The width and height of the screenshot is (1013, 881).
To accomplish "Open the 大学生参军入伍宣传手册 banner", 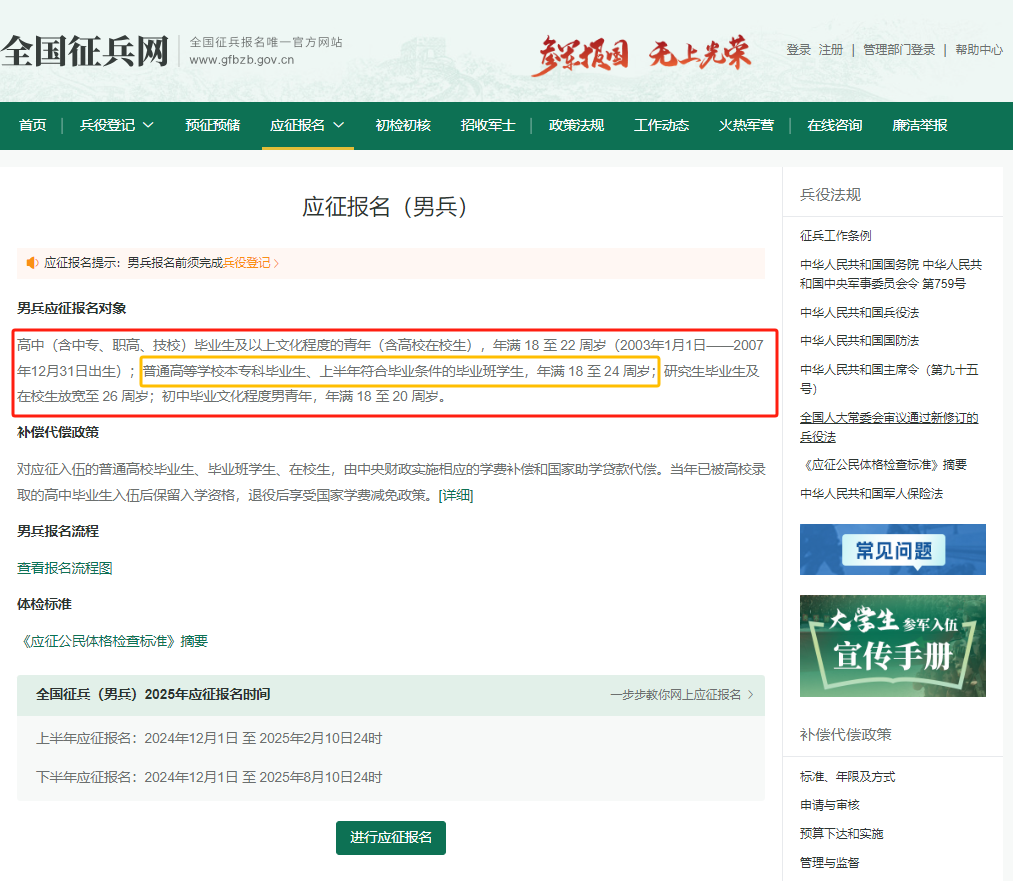I will tap(891, 645).
